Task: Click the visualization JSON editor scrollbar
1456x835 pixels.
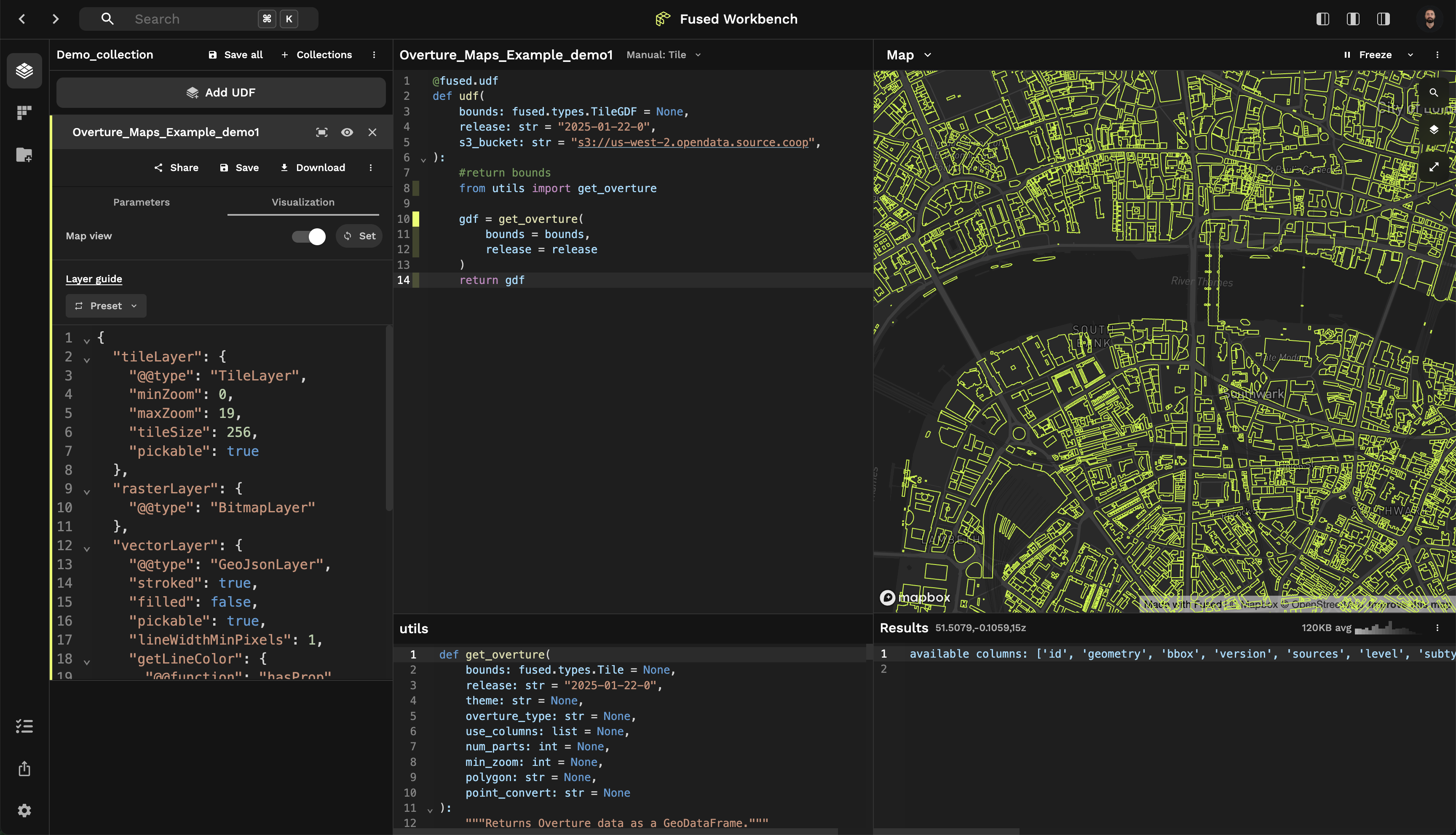Action: point(389,419)
